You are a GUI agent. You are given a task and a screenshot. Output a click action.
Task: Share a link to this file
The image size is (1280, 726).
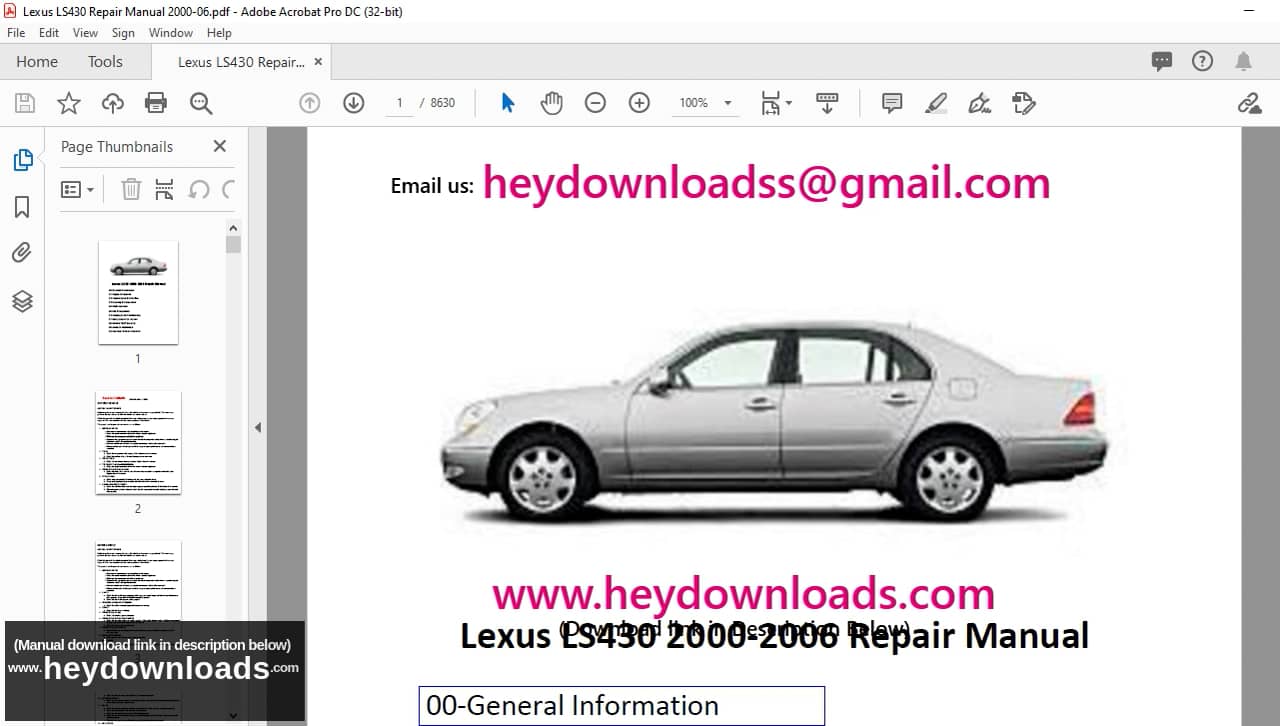click(1249, 103)
